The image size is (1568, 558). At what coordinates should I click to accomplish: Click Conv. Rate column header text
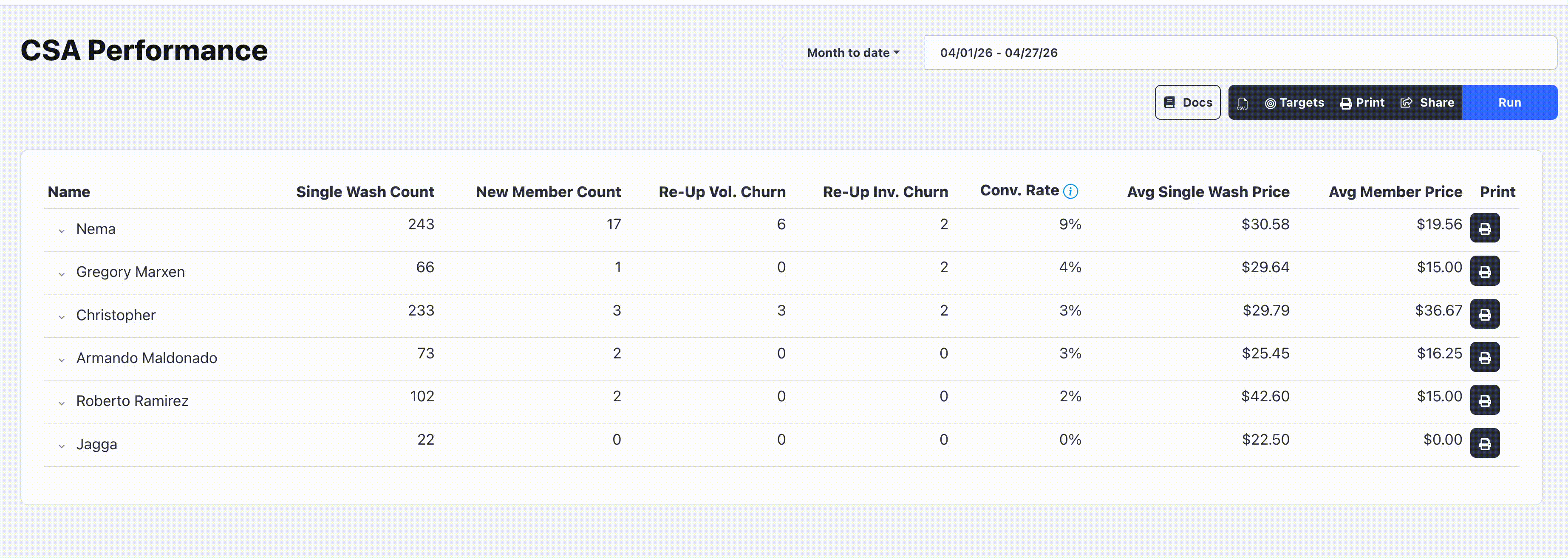point(1019,191)
